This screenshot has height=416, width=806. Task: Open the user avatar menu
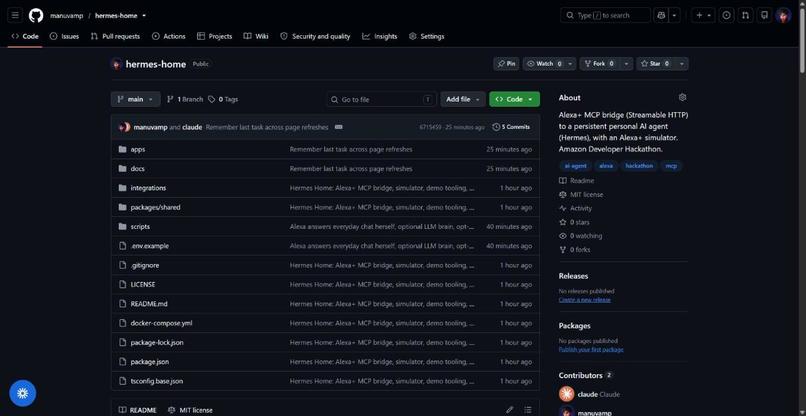(783, 15)
